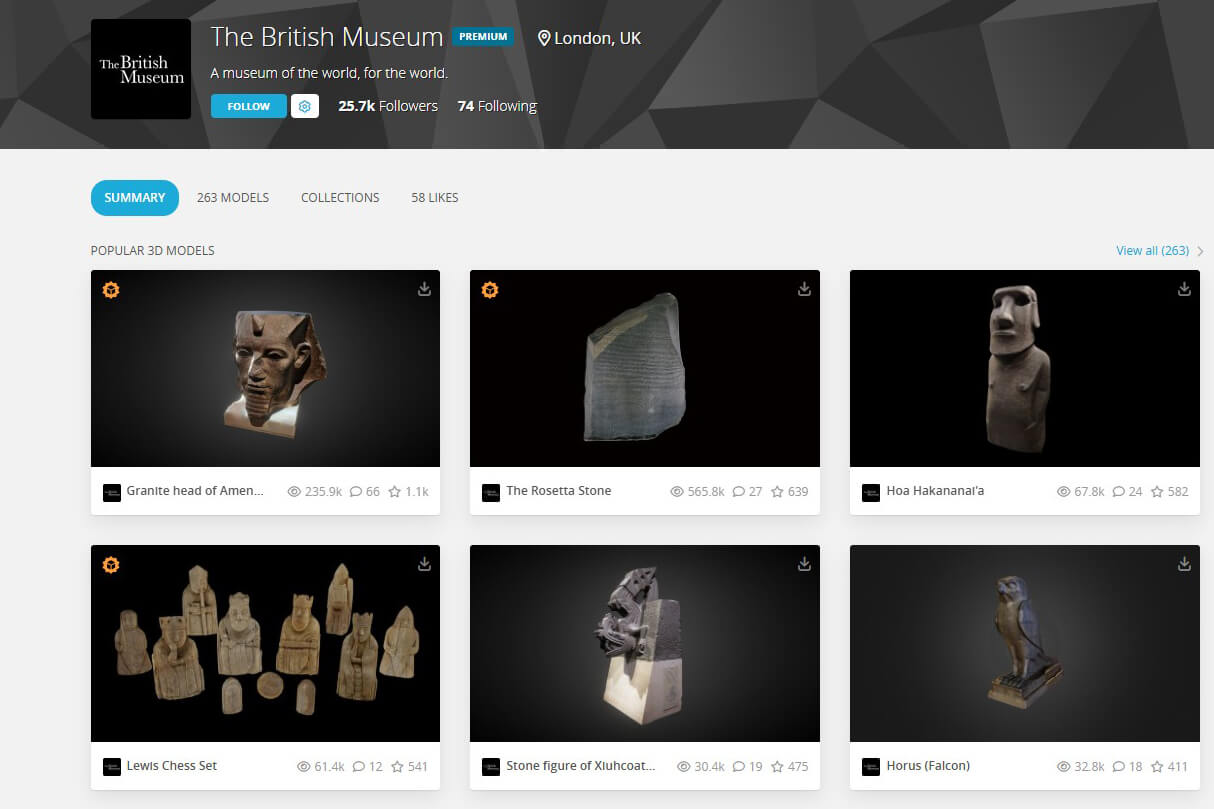Download the Horus (Falcon) model
Viewport: 1214px width, 809px height.
click(x=1184, y=564)
